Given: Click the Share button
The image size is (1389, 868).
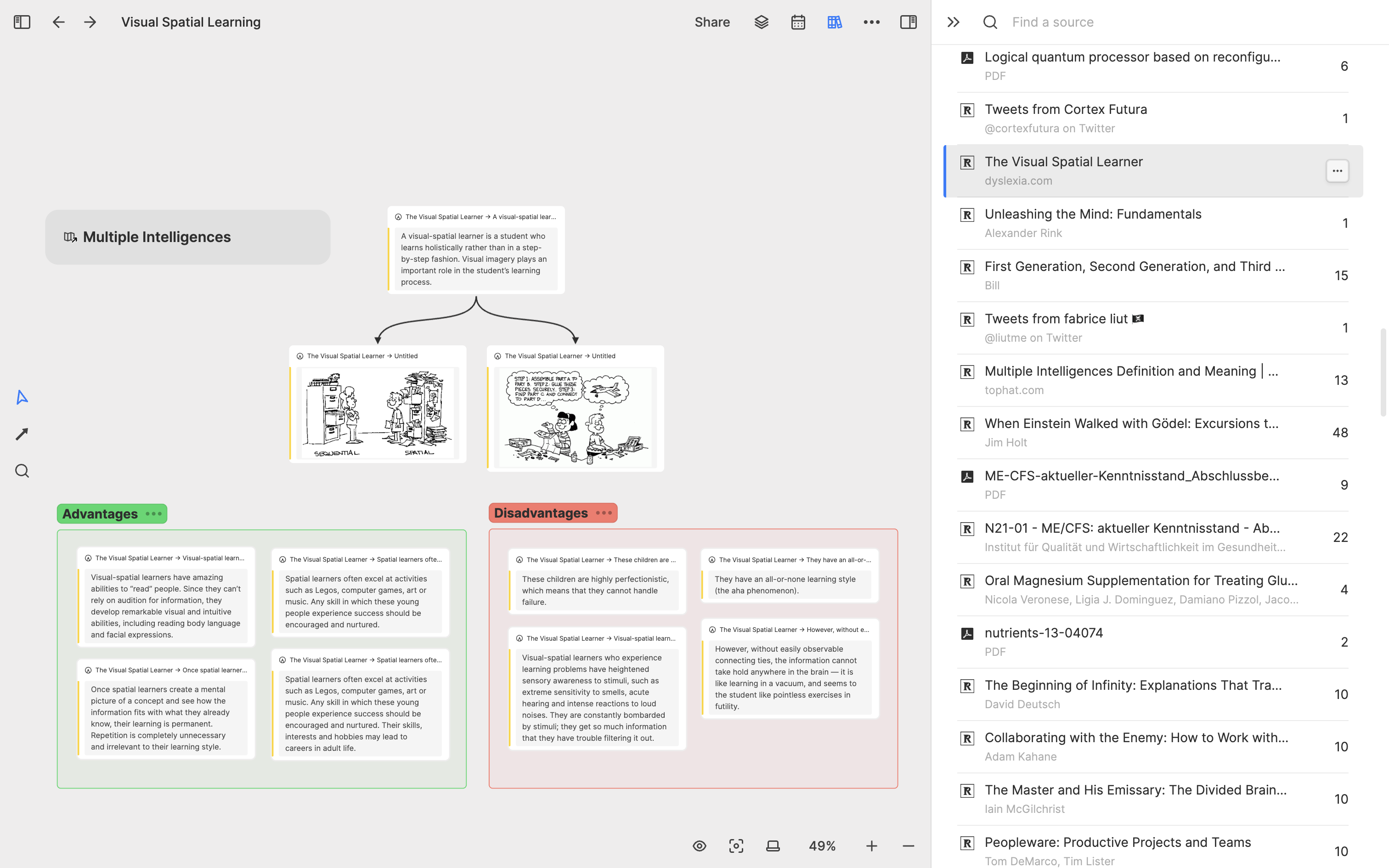Looking at the screenshot, I should click(711, 22).
